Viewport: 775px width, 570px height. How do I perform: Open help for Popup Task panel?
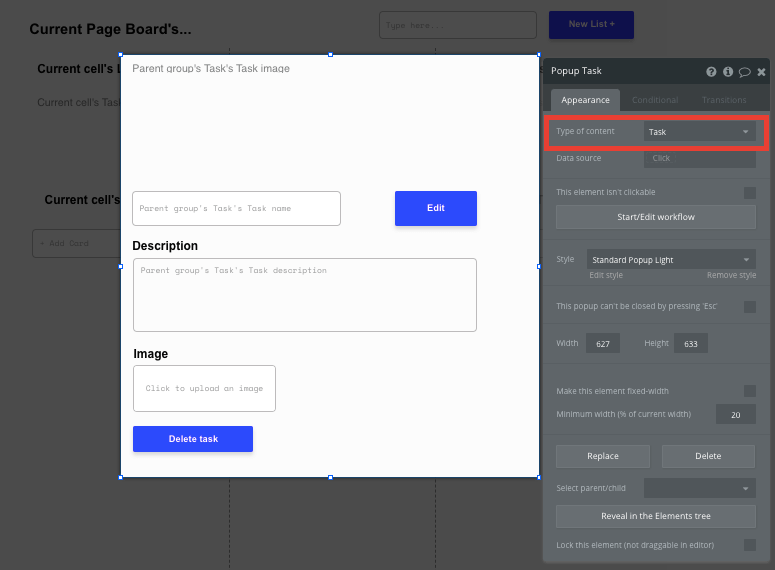pyautogui.click(x=711, y=72)
